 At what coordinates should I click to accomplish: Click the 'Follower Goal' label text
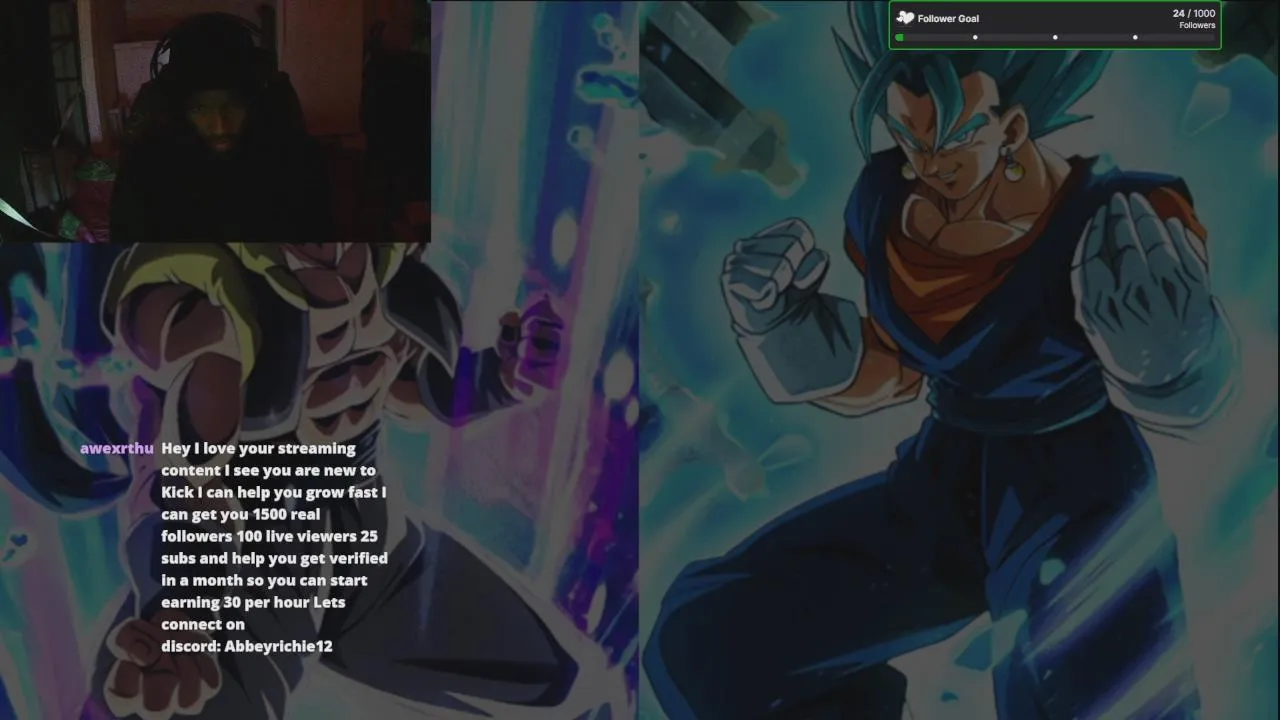(x=948, y=18)
